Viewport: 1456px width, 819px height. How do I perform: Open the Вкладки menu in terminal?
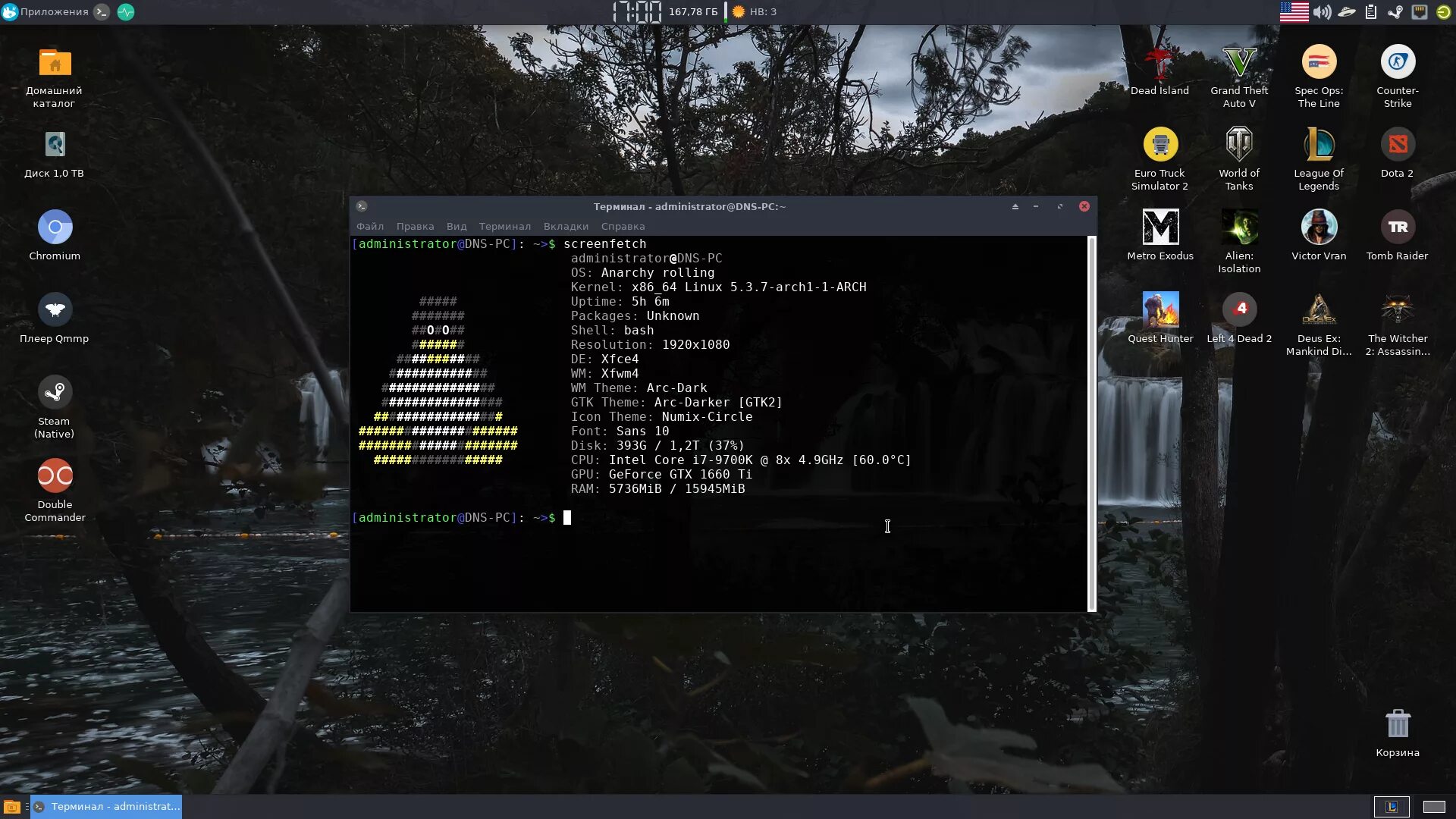point(566,226)
